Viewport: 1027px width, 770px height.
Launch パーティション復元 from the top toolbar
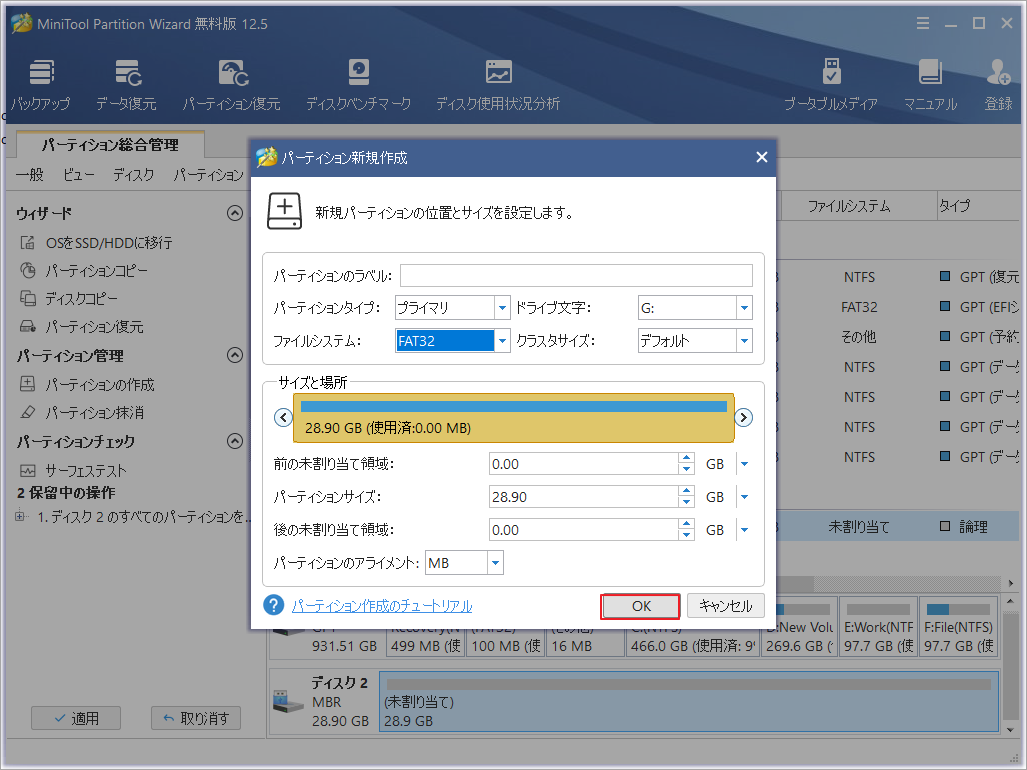(232, 80)
